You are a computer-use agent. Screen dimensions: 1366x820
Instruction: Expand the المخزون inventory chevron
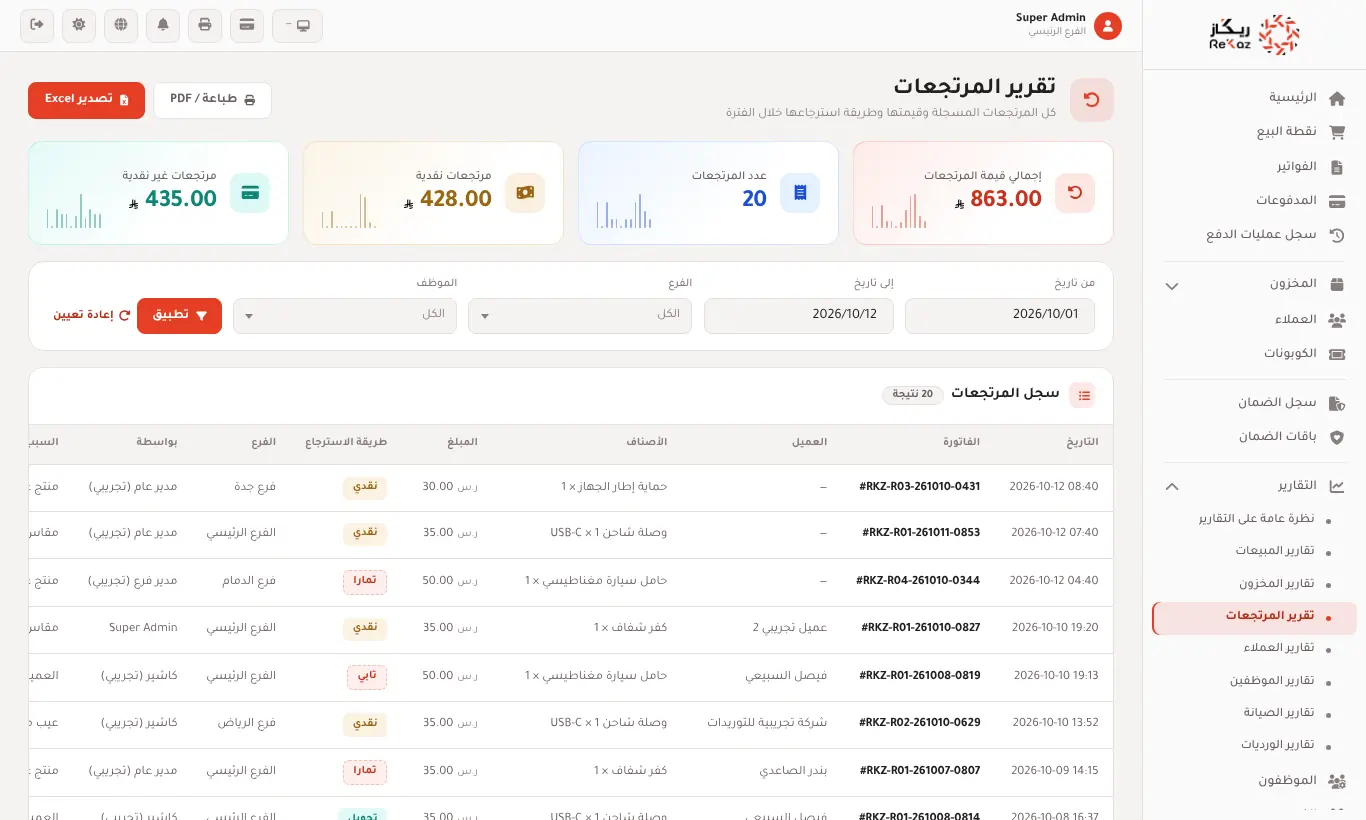1173,286
